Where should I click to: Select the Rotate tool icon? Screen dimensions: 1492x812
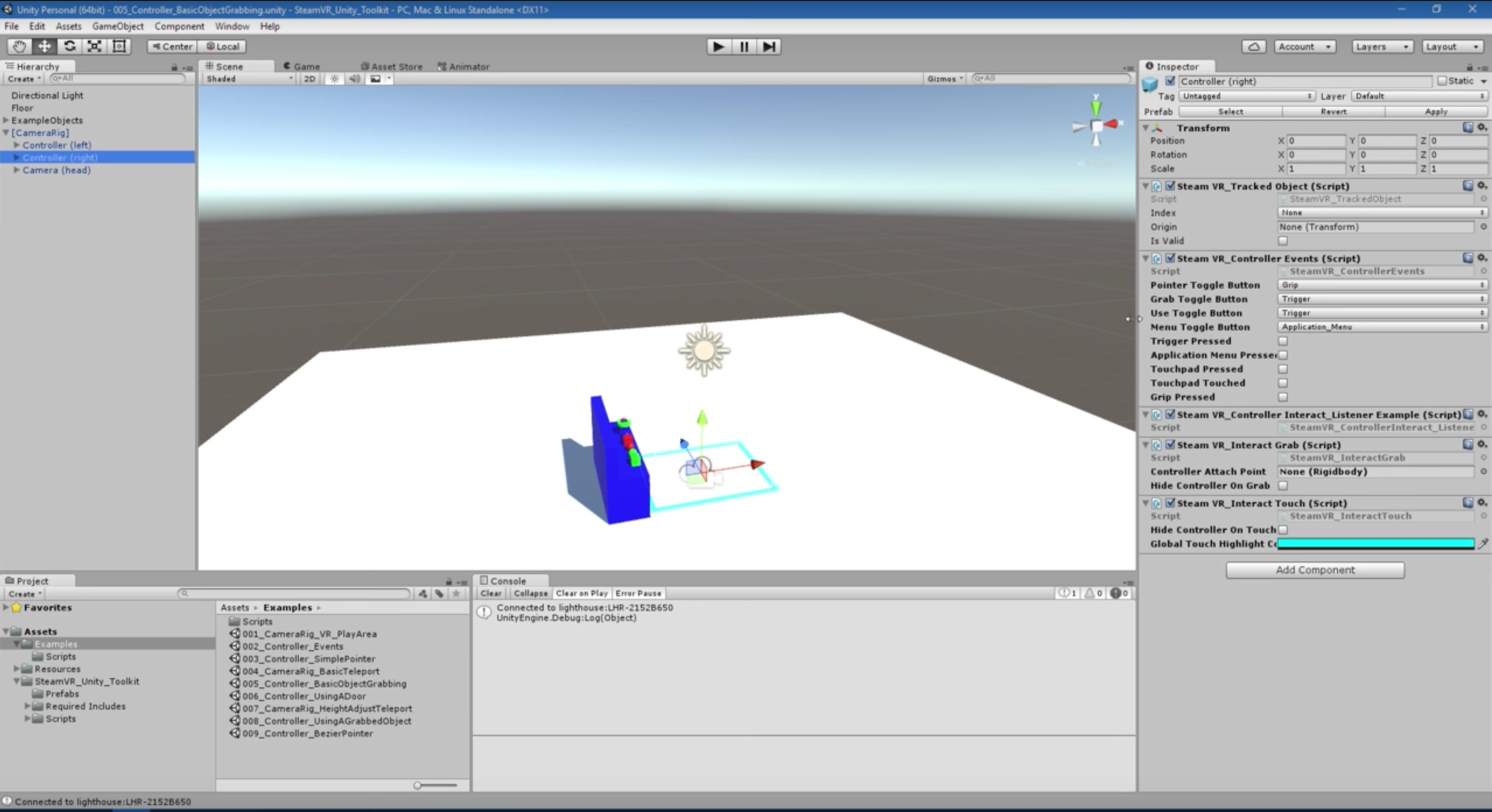[70, 46]
